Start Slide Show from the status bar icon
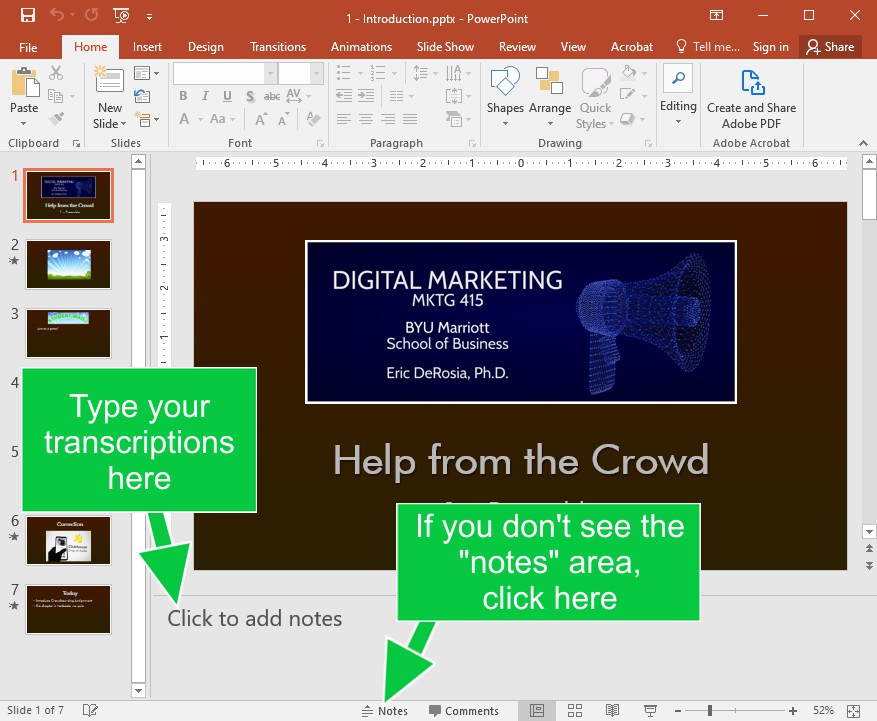877x721 pixels. (650, 710)
